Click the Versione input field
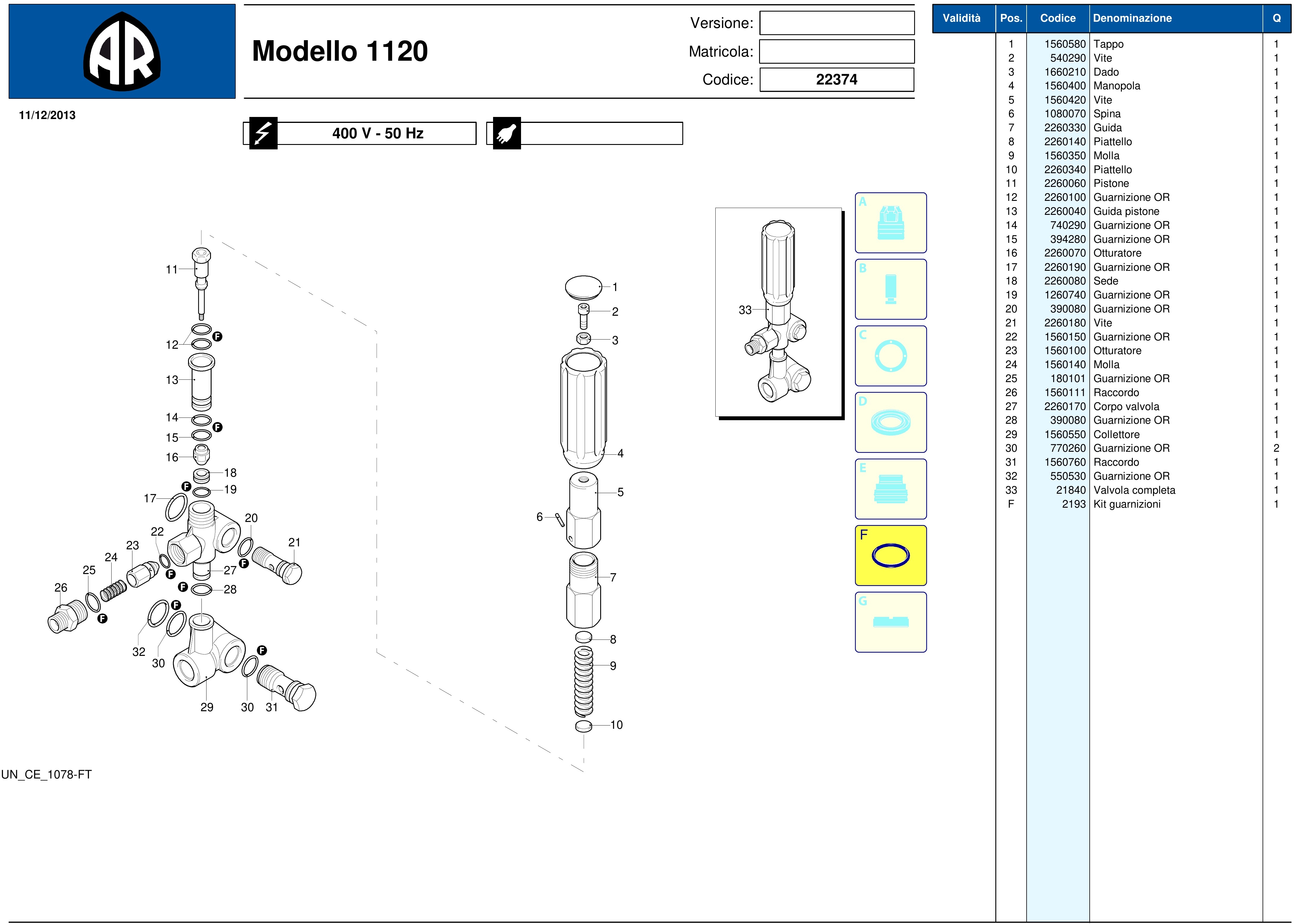Image resolution: width=1295 pixels, height=924 pixels. click(x=836, y=23)
